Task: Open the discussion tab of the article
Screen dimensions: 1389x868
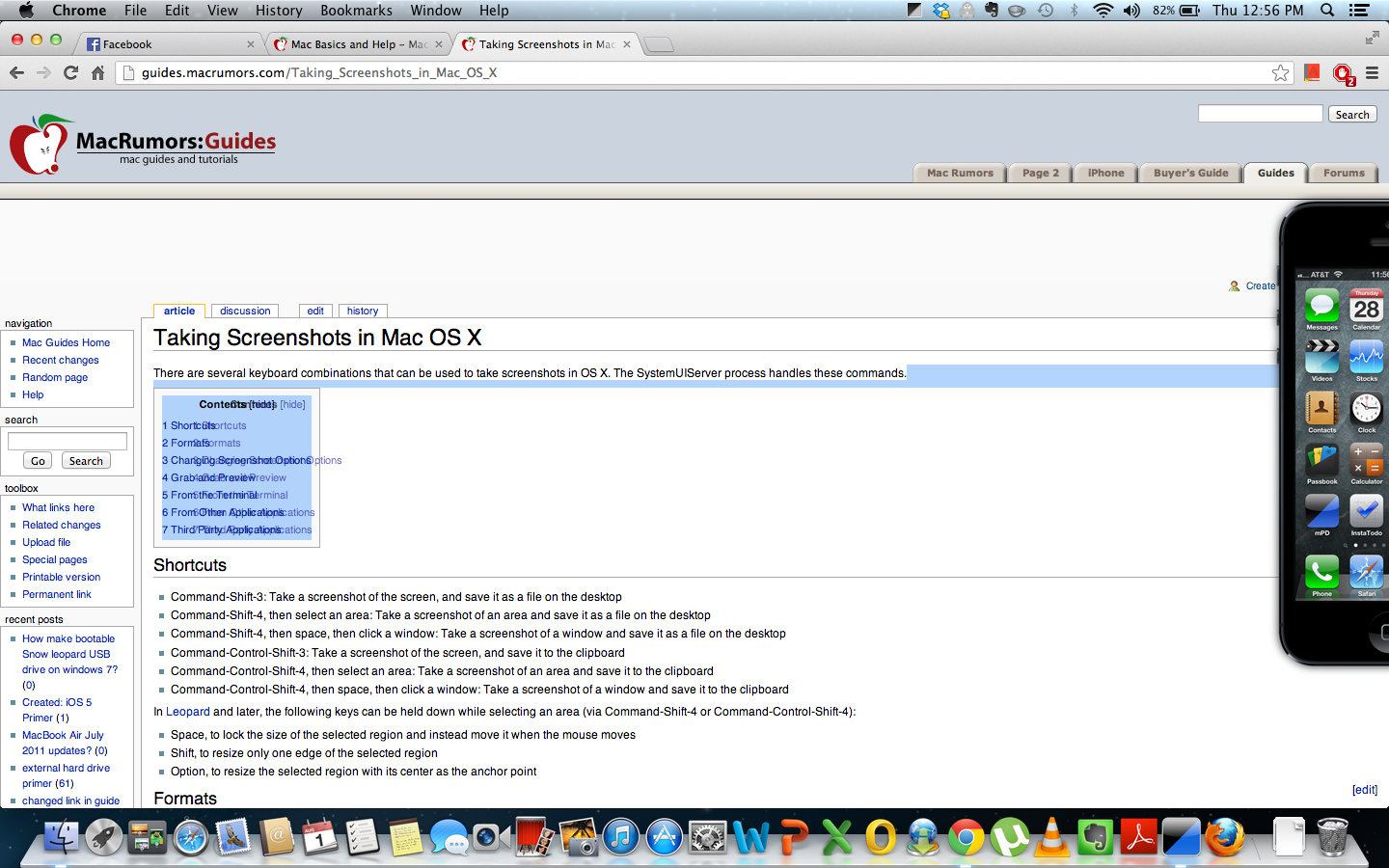Action: pos(245,311)
